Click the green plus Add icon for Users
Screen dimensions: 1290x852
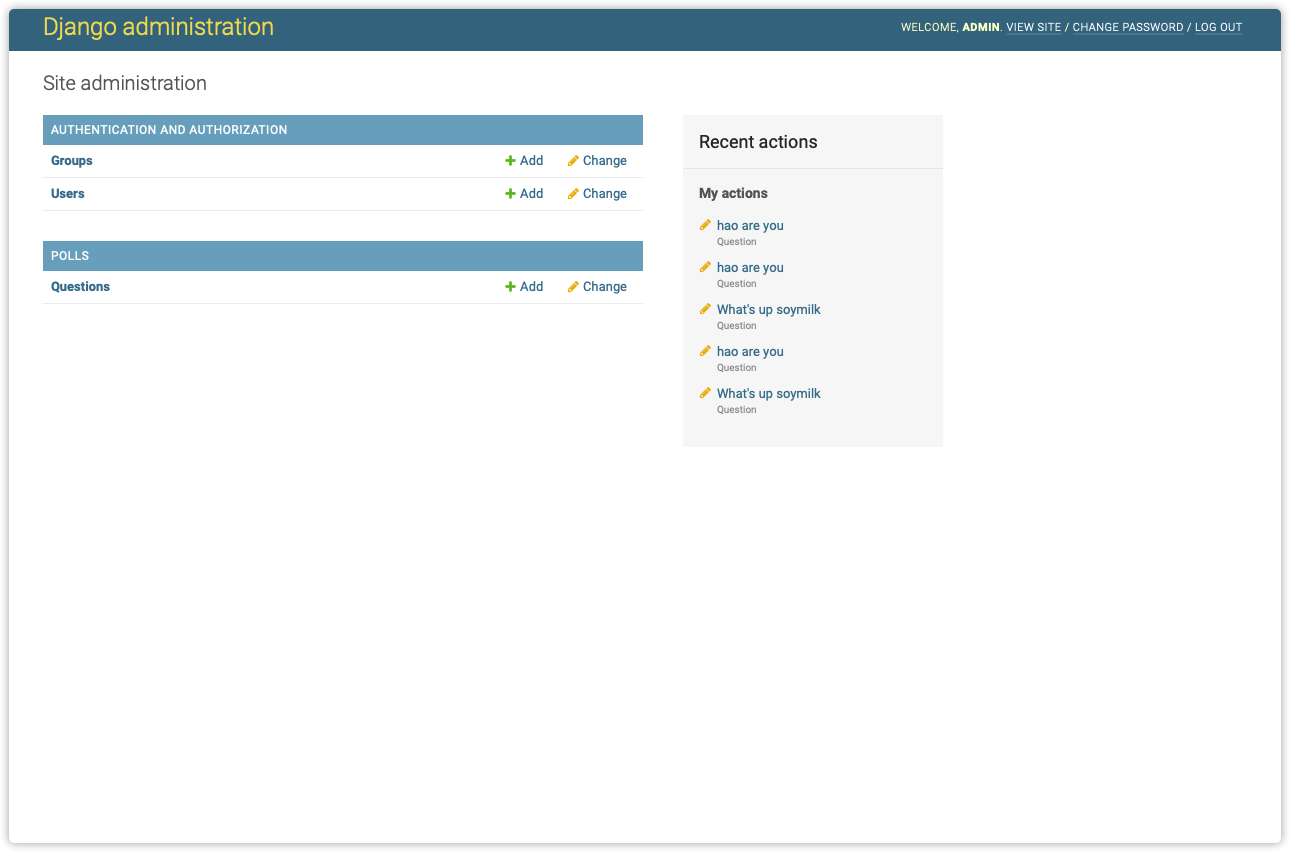(x=510, y=194)
